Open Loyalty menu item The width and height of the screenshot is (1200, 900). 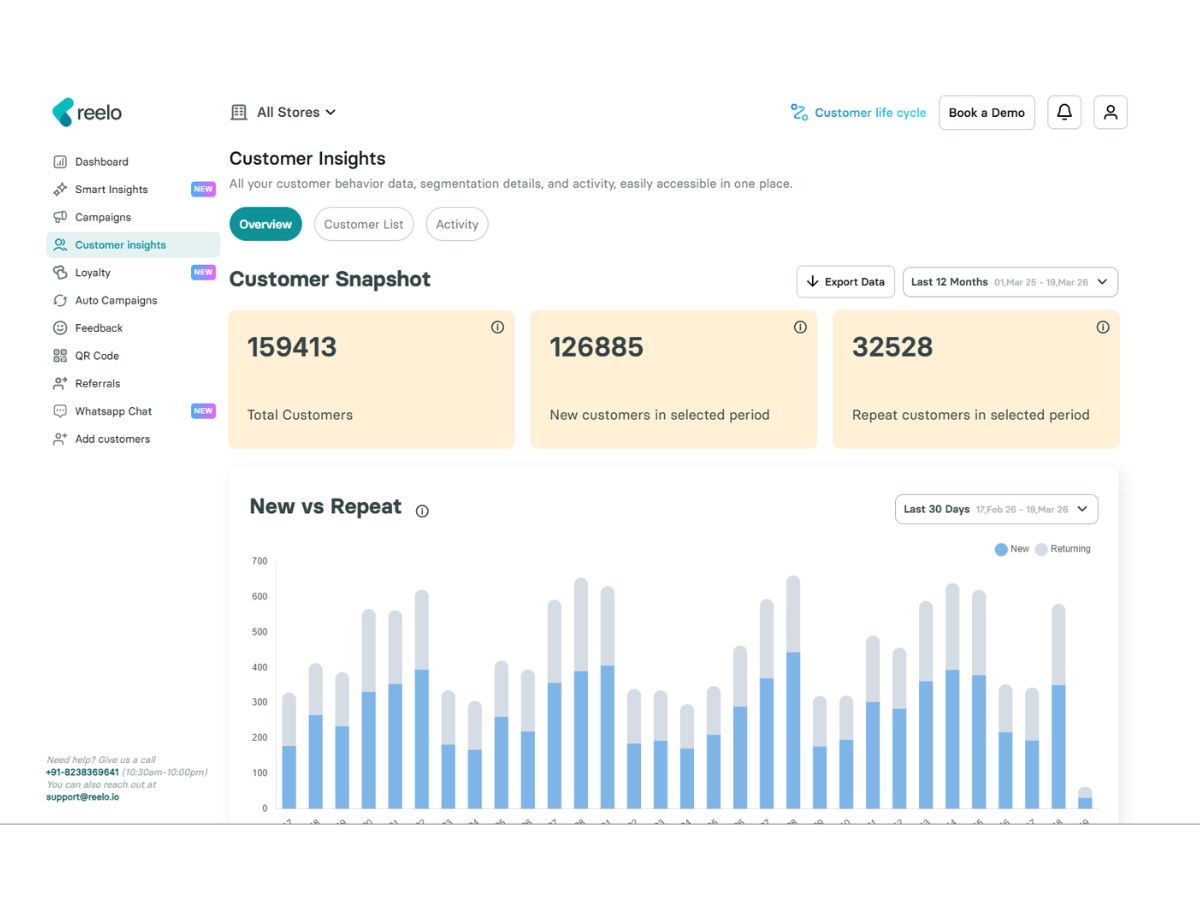(133, 272)
